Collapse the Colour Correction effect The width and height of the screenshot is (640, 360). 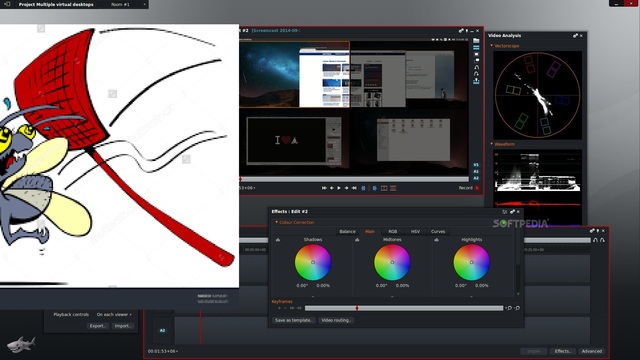[x=276, y=222]
